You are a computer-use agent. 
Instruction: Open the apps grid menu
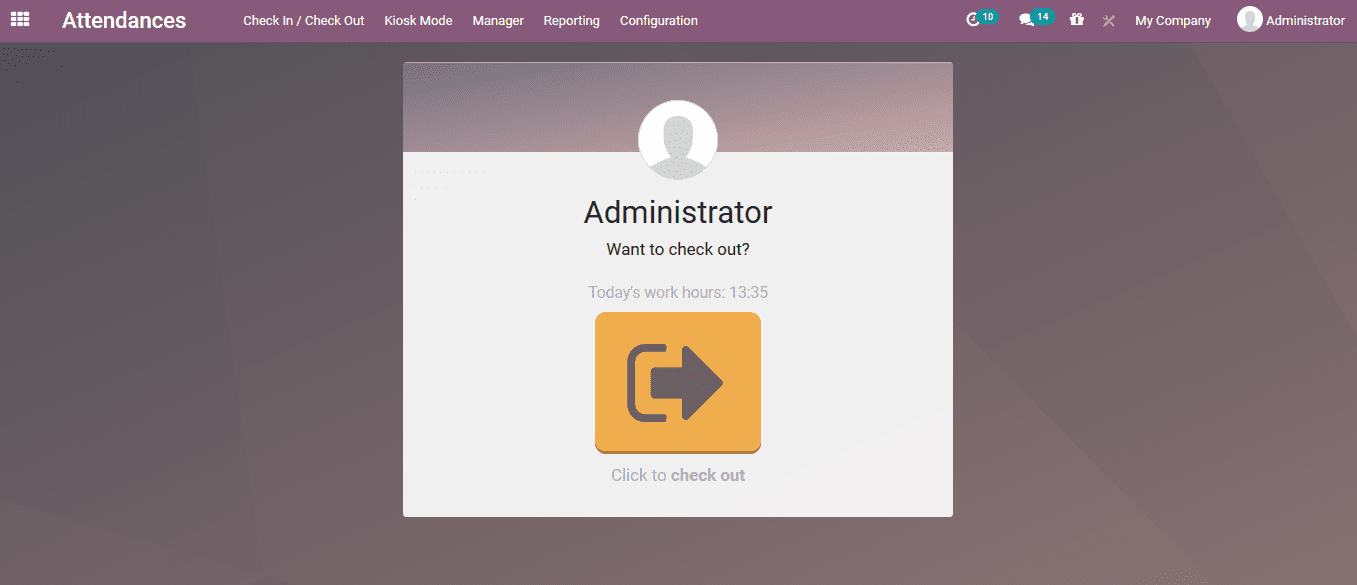20,20
